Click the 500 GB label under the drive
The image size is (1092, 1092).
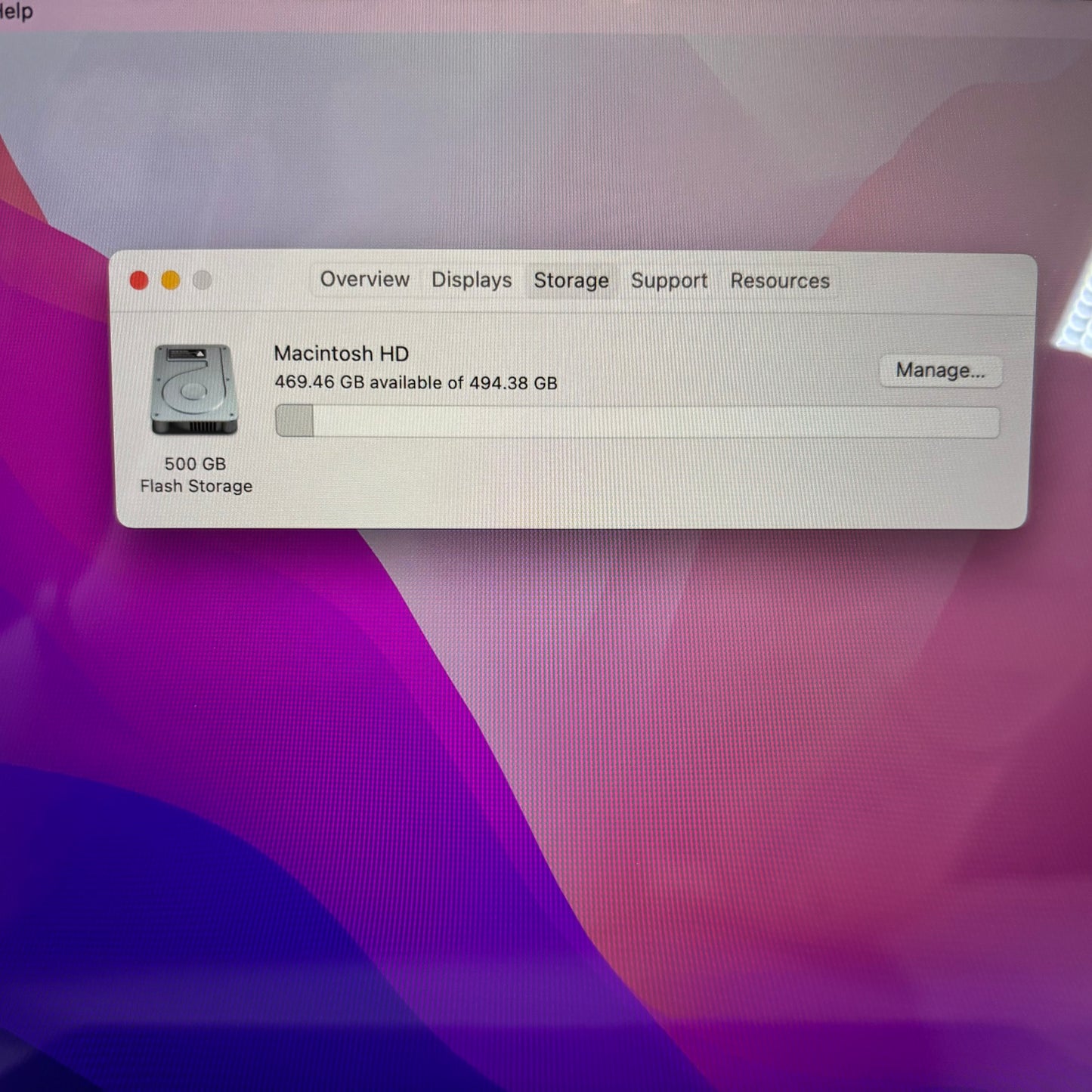(x=195, y=463)
